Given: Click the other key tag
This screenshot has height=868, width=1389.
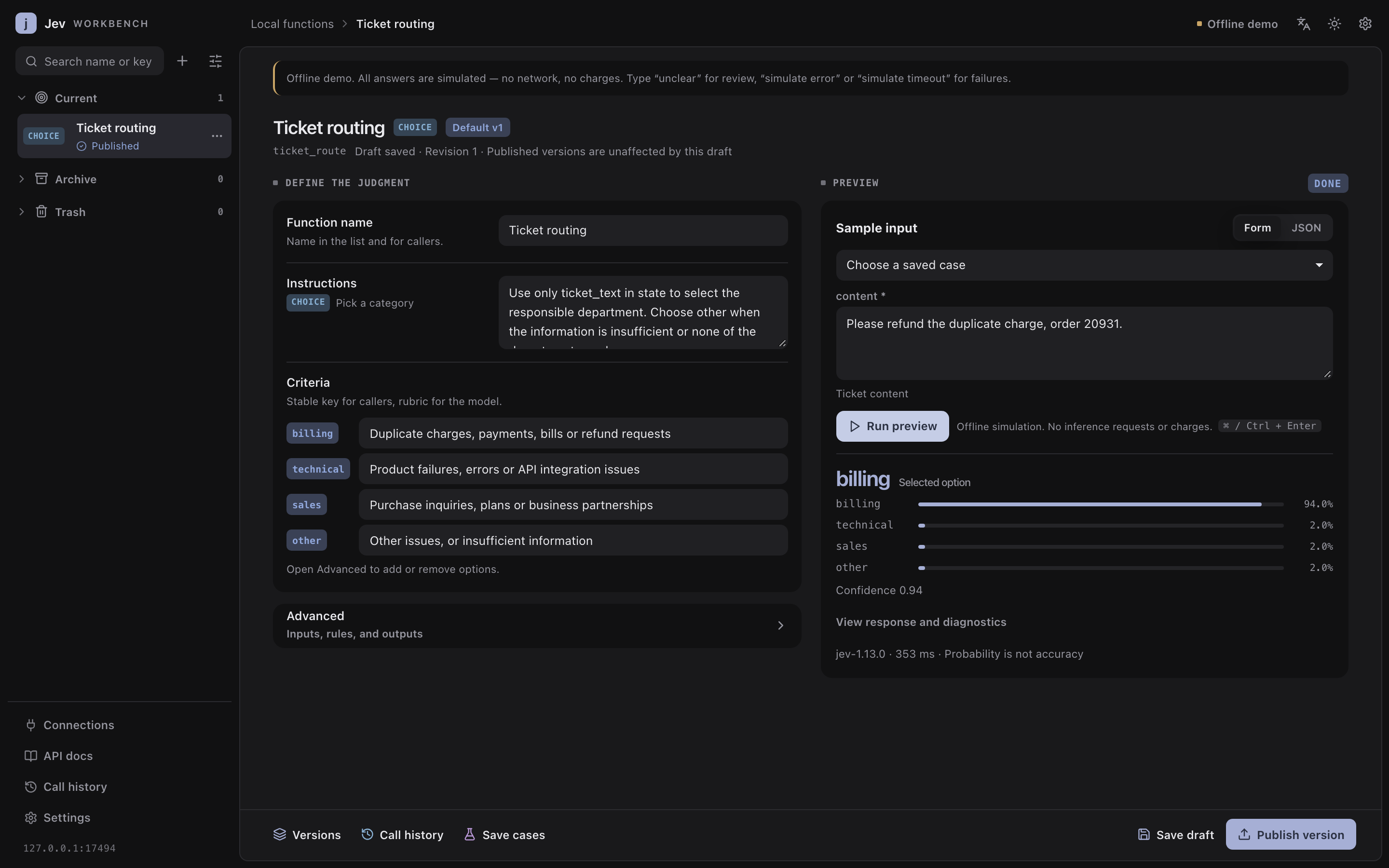Looking at the screenshot, I should coord(307,540).
